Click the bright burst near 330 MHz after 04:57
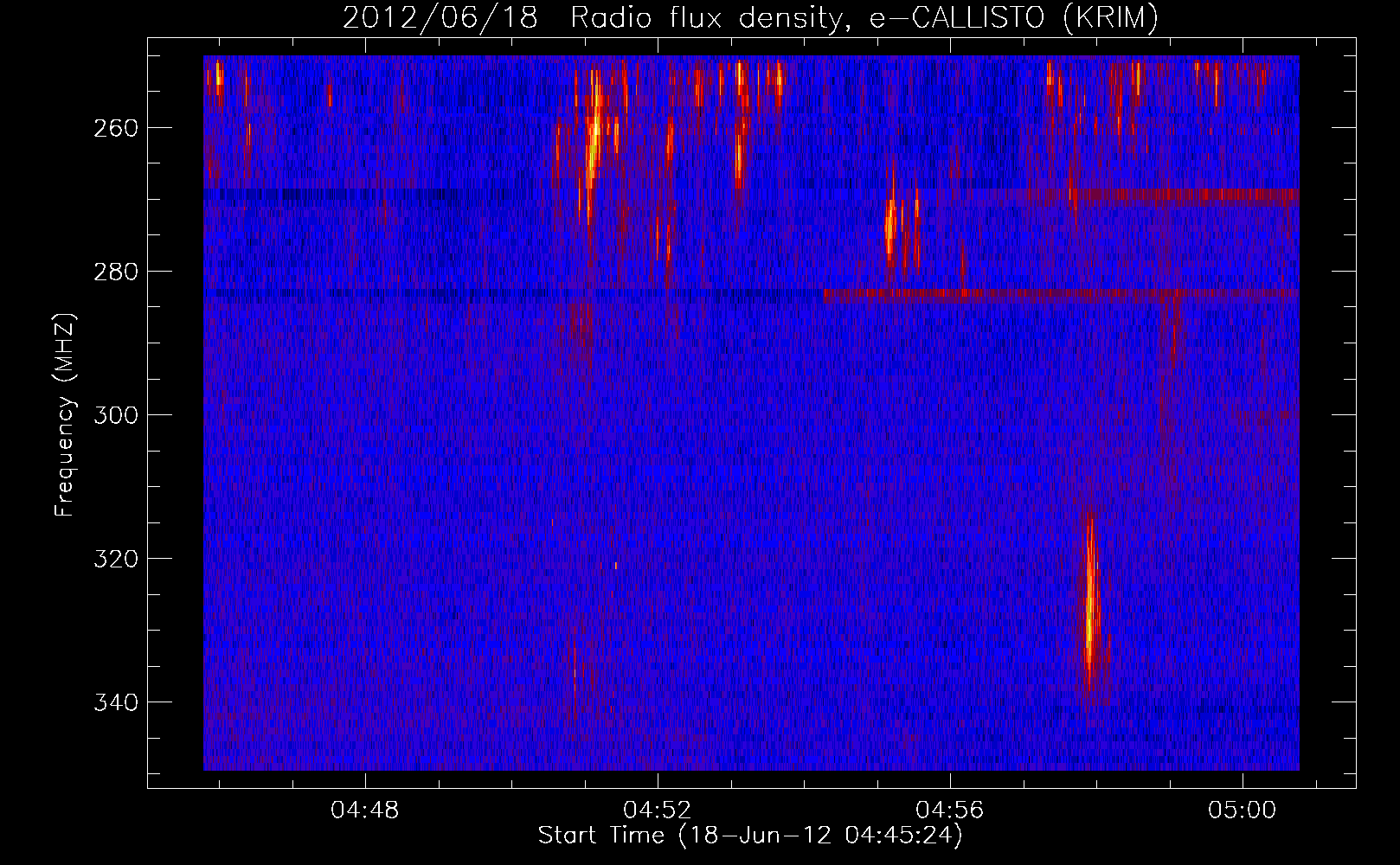 tap(1090, 605)
